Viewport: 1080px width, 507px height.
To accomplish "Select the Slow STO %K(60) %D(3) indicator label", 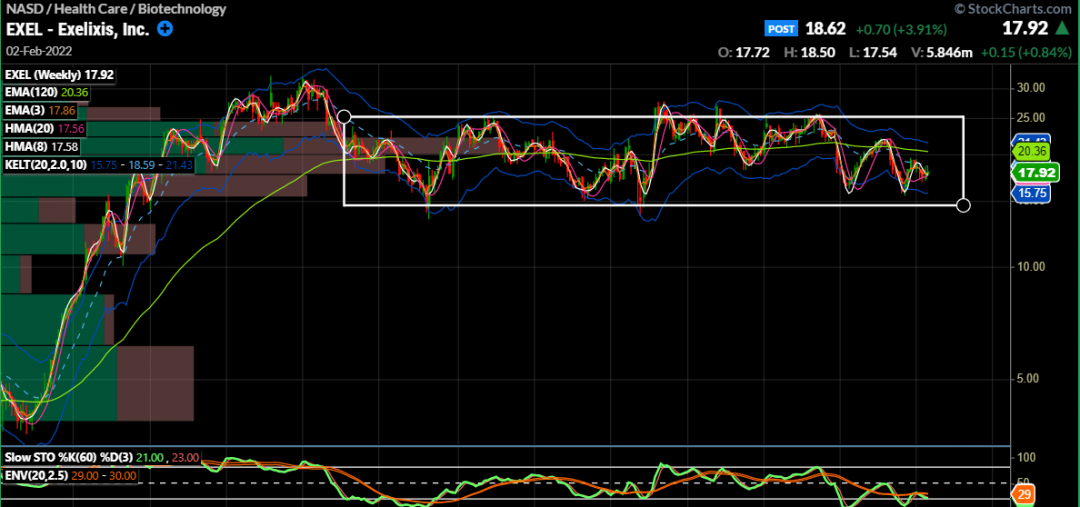I will [x=102, y=458].
